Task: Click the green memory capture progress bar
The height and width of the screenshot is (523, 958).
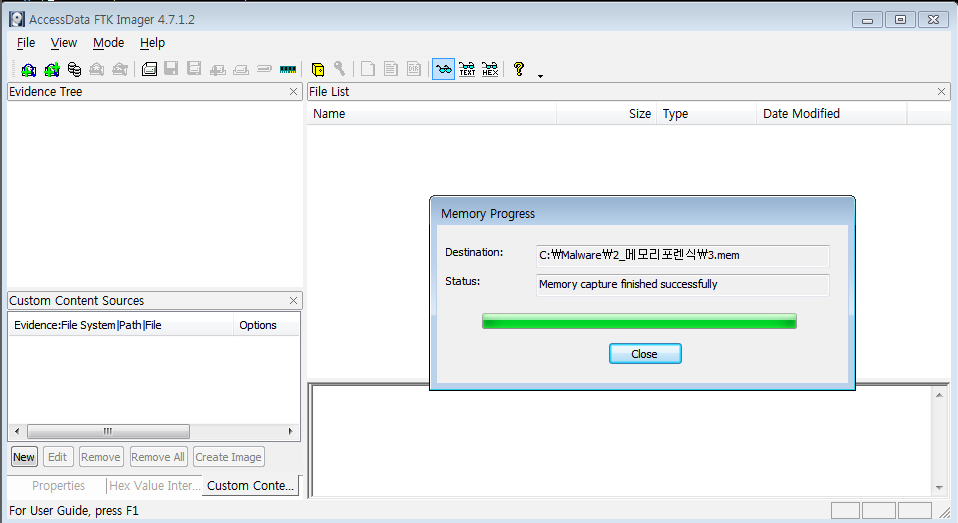Action: point(639,321)
